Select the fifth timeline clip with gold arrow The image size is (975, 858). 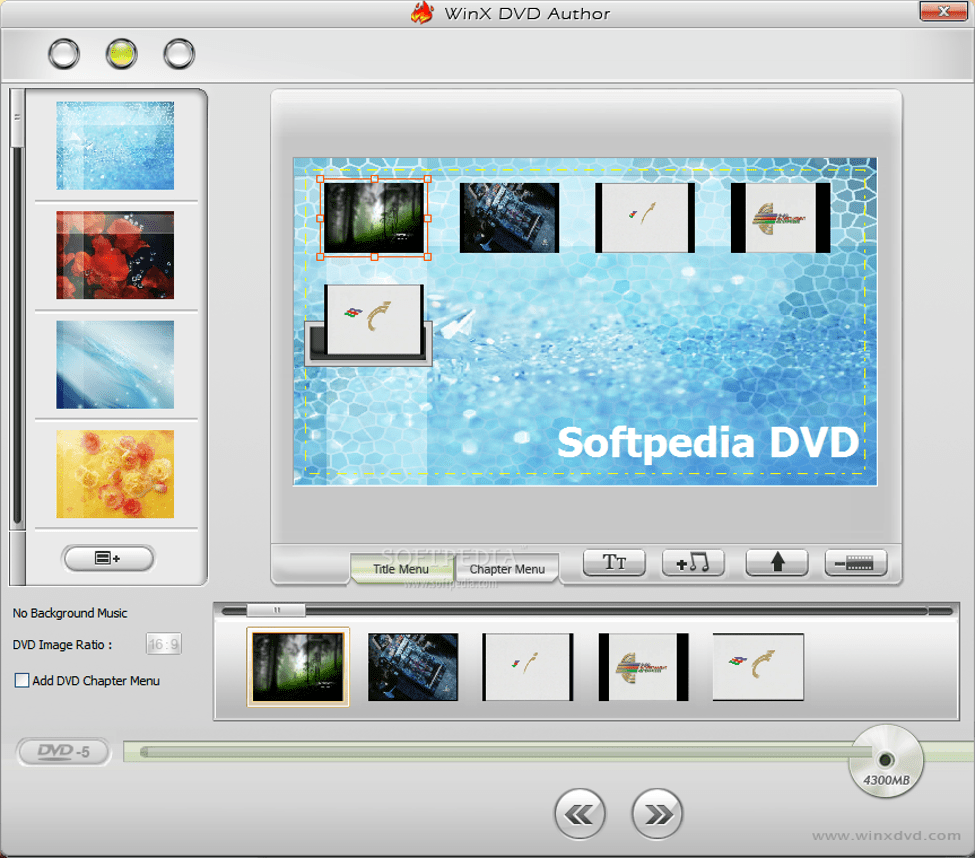coord(758,667)
